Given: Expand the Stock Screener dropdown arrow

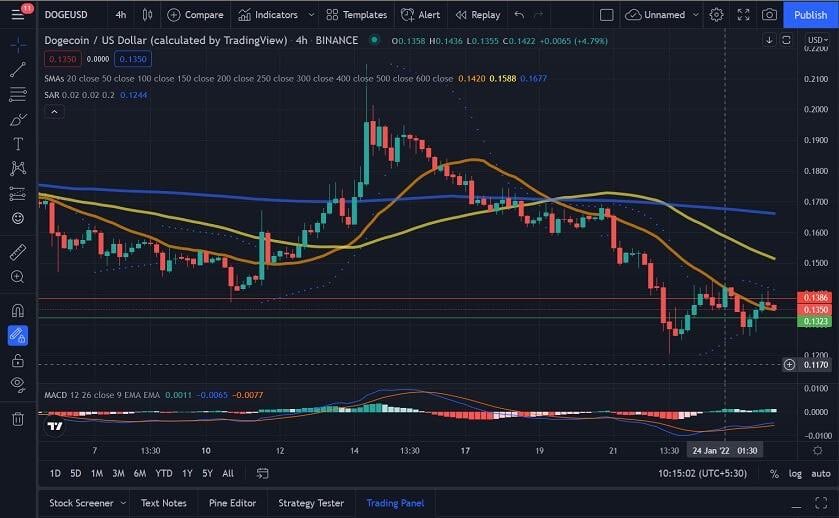Looking at the screenshot, I should click(123, 503).
